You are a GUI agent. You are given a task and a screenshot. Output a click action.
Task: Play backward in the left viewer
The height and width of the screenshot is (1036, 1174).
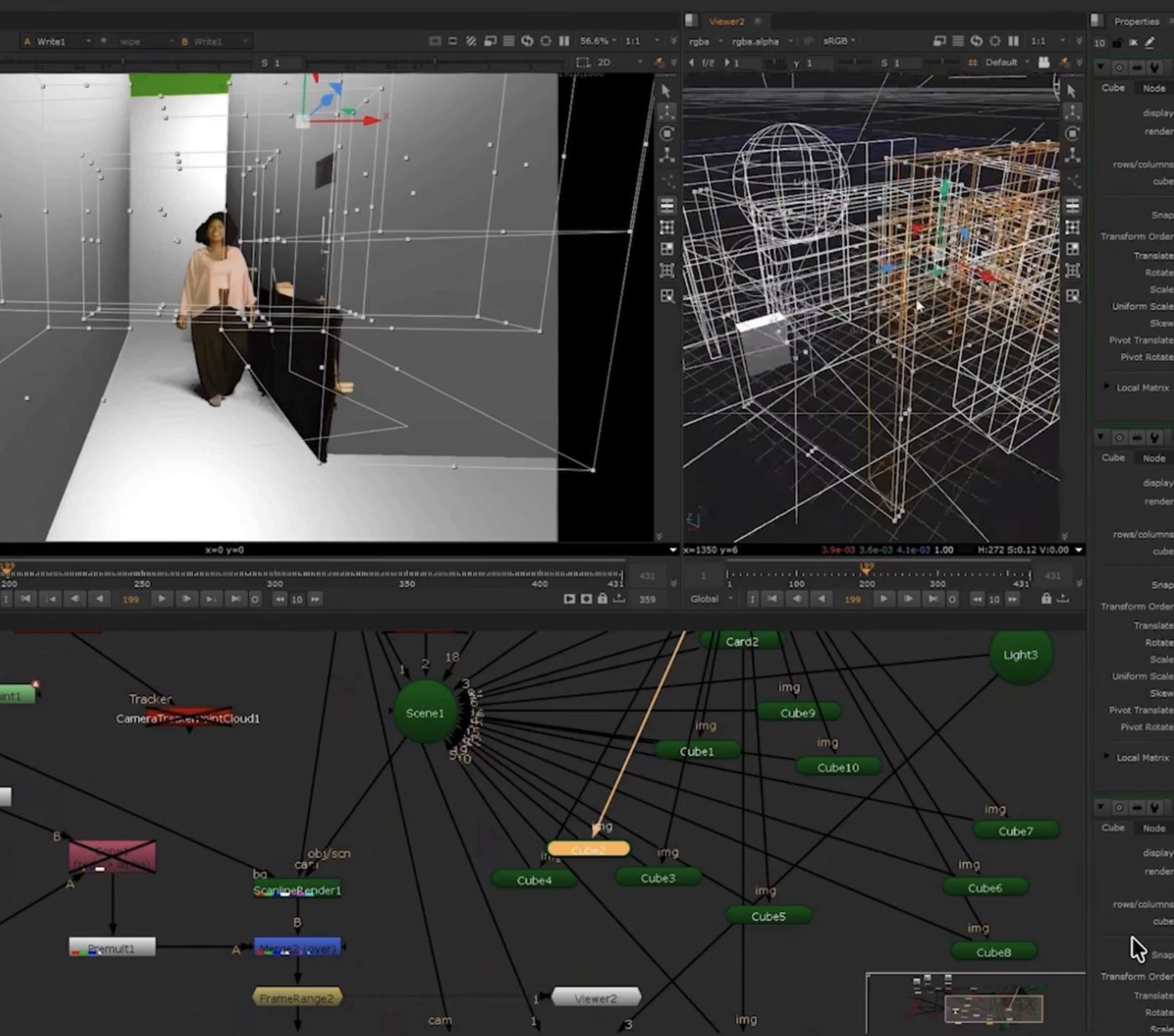click(x=100, y=599)
